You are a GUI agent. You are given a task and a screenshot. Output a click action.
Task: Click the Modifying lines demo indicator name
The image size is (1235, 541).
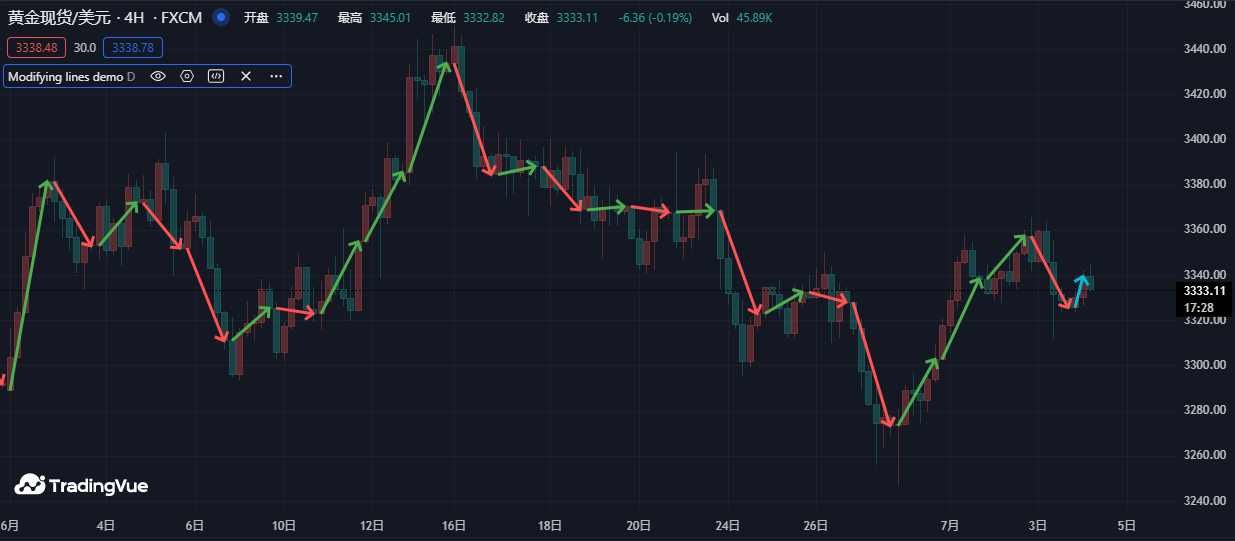click(x=66, y=76)
